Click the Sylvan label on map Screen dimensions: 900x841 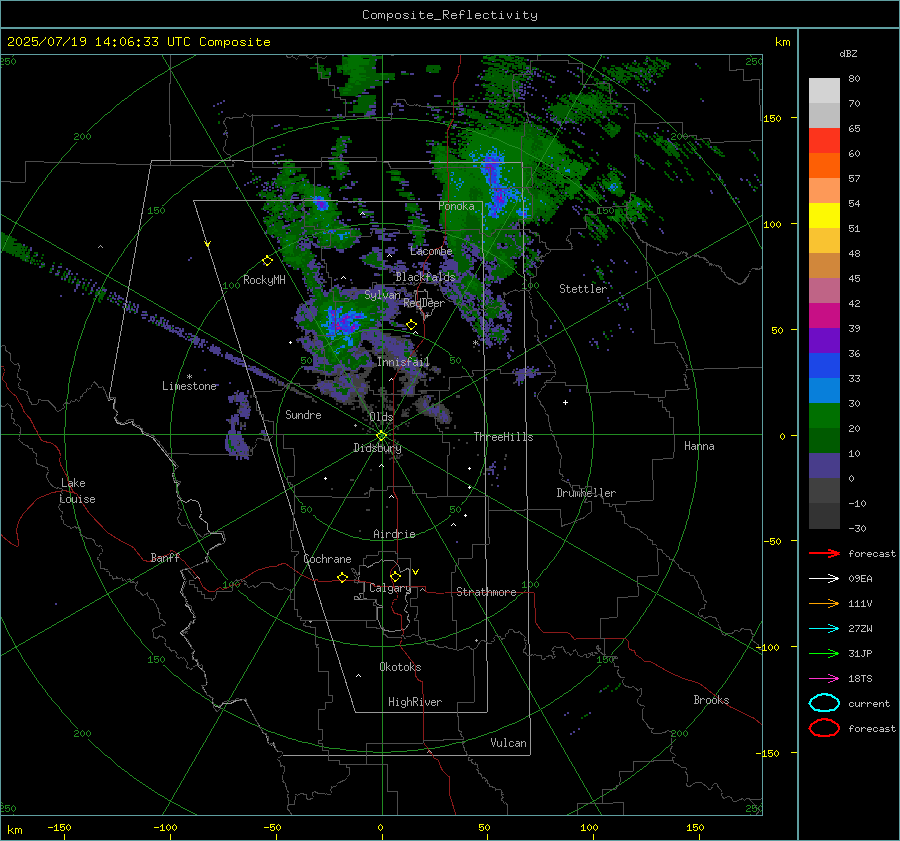[x=382, y=295]
